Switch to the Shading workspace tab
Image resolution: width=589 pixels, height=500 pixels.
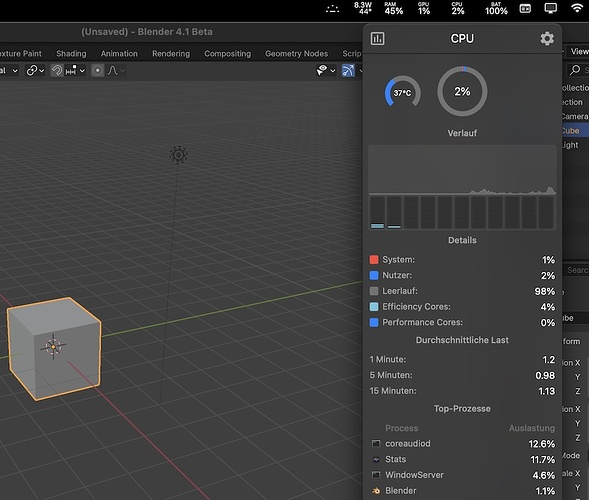click(71, 54)
